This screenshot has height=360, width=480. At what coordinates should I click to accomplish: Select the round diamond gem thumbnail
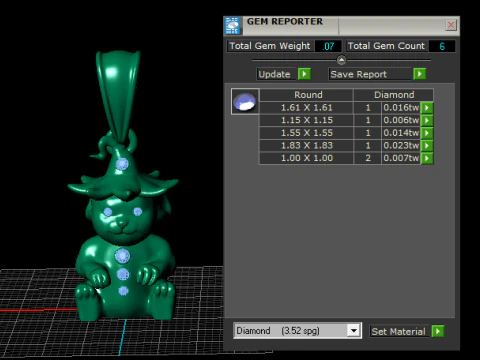245,101
